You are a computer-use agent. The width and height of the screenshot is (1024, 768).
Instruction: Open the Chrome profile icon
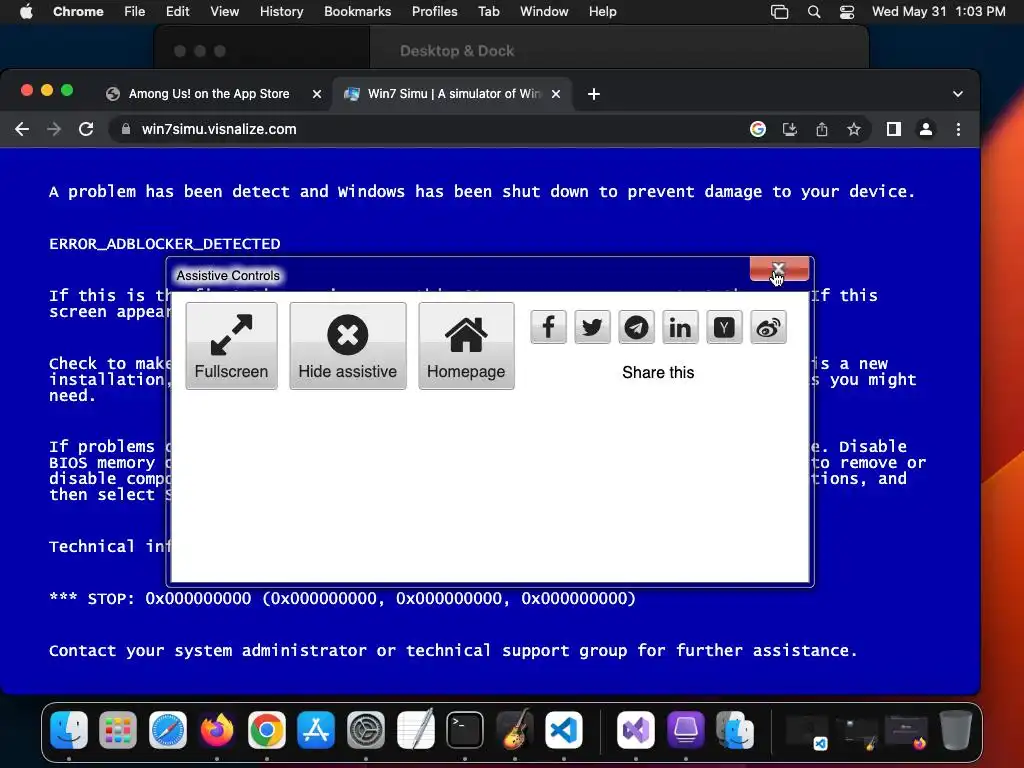925,129
